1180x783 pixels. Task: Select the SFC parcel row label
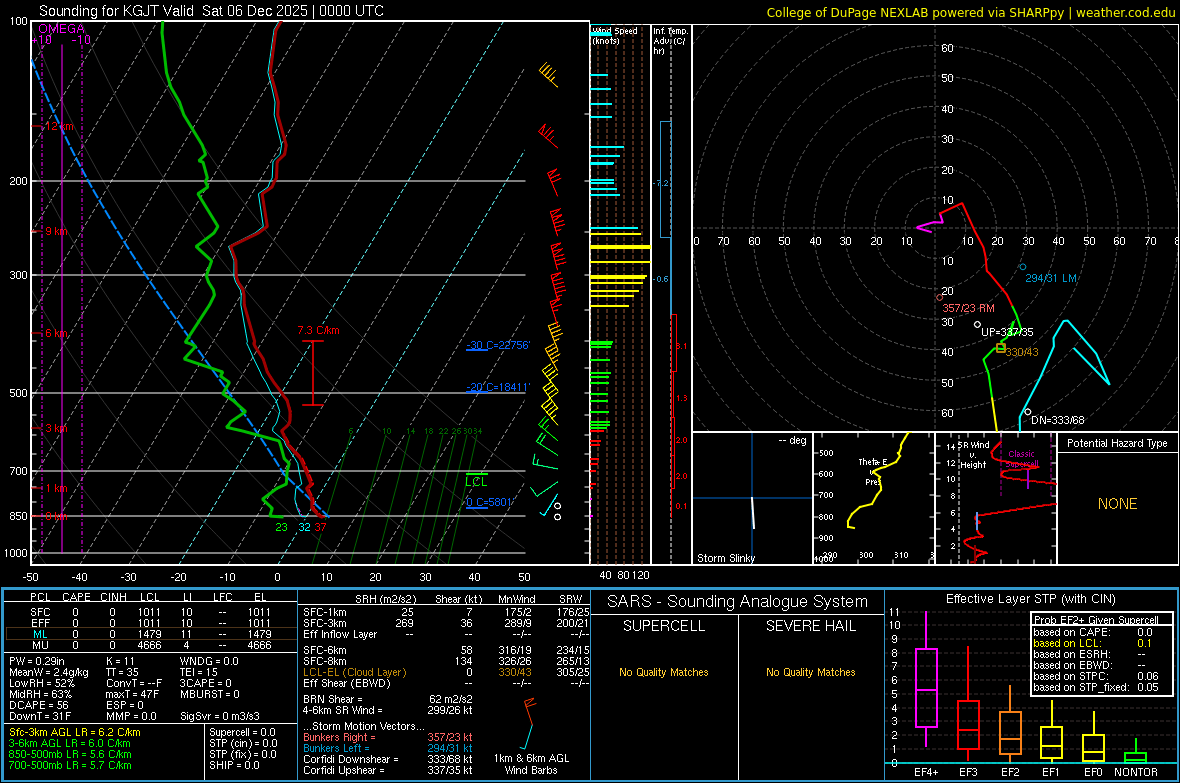click(40, 612)
